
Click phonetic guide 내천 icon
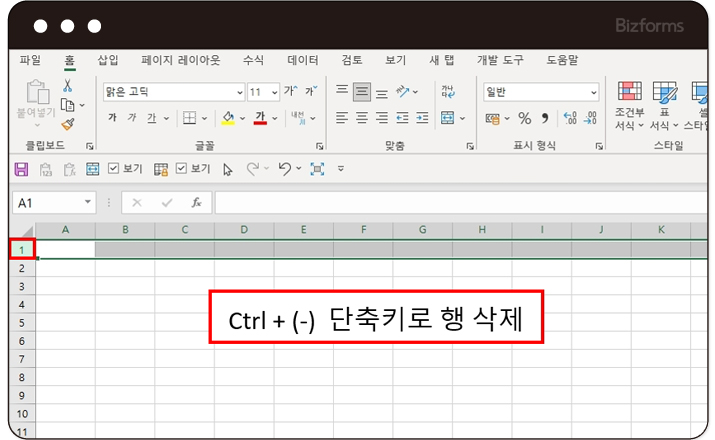point(298,118)
